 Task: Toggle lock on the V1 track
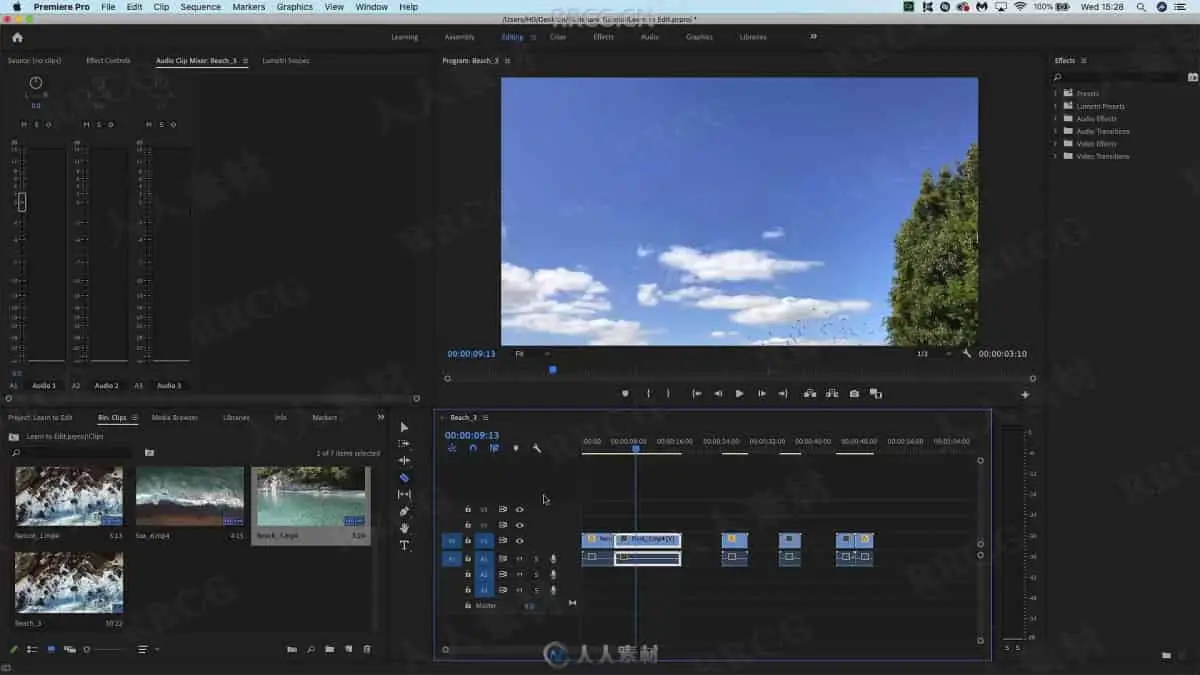467,541
